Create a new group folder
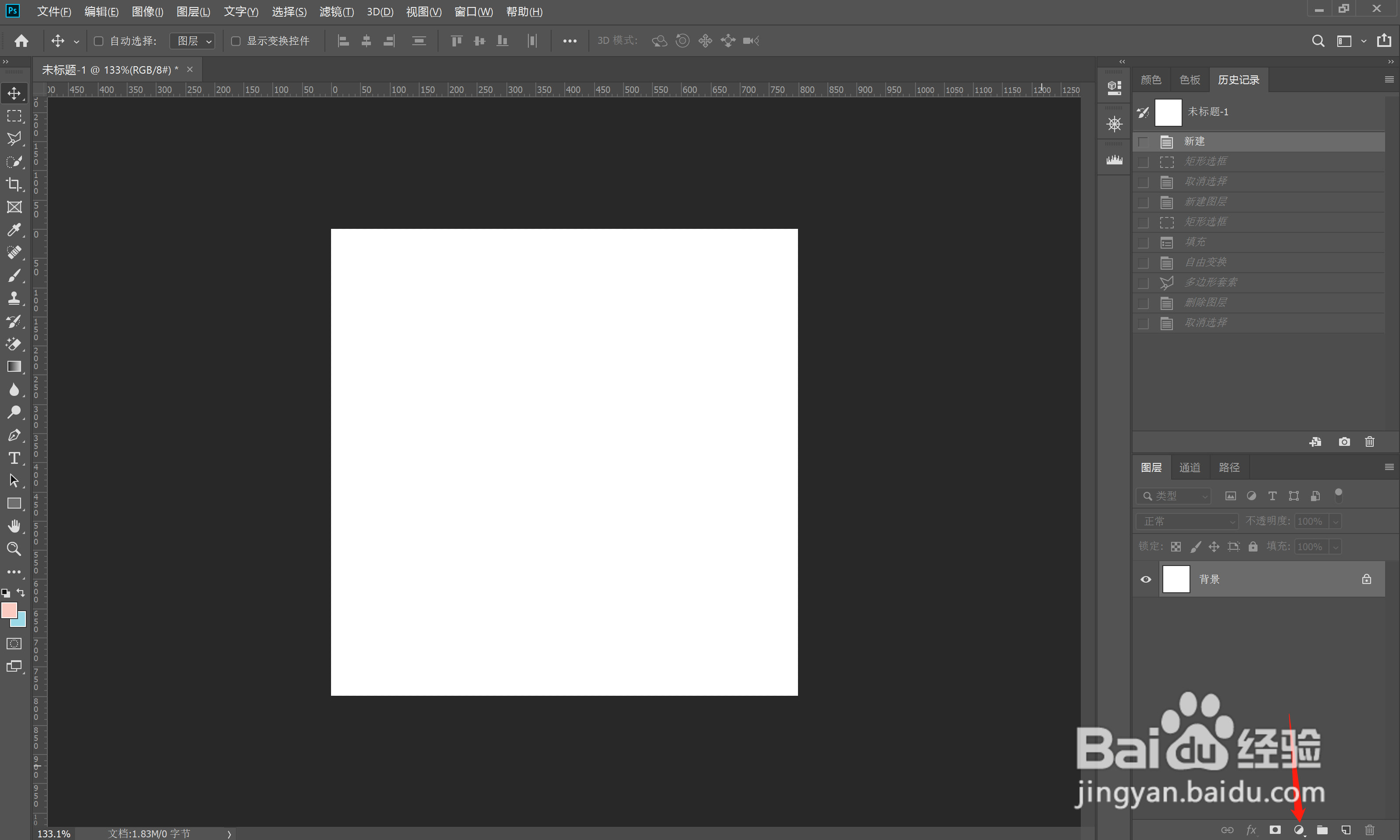Screen dimensions: 1400x840 1322,830
